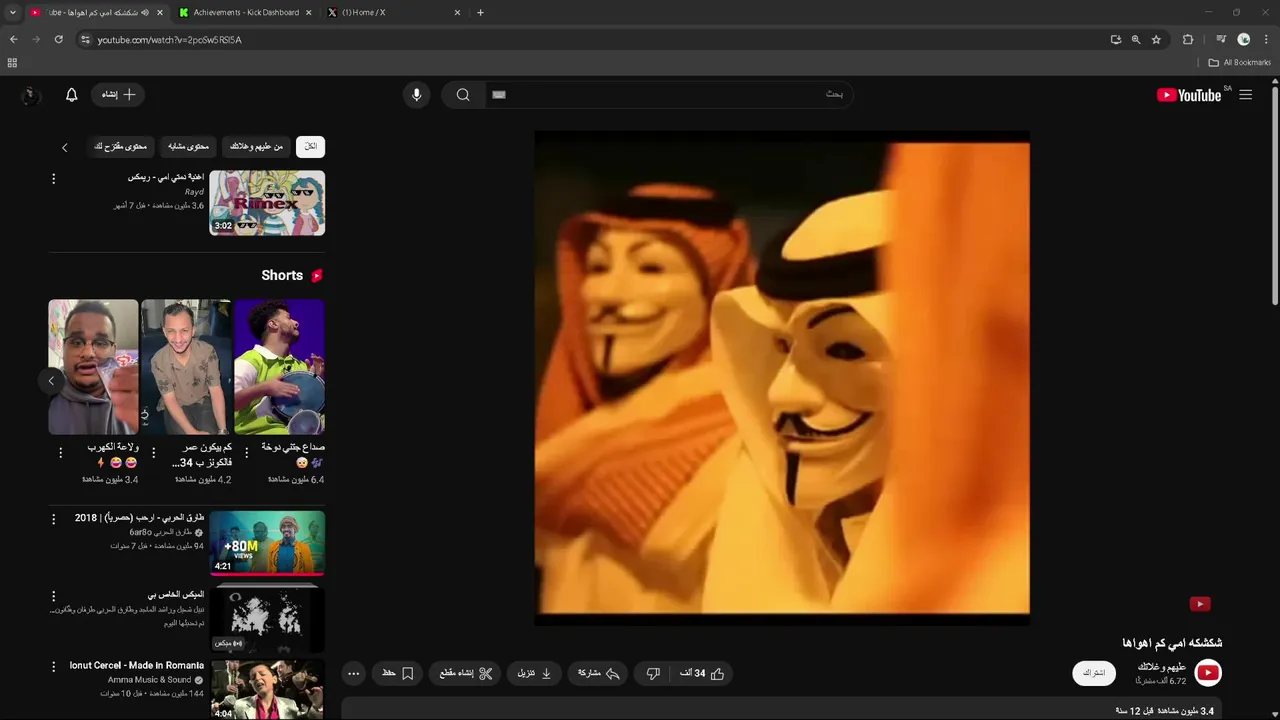
Task: Dislike the video with thumbs down
Action: [x=653, y=674]
